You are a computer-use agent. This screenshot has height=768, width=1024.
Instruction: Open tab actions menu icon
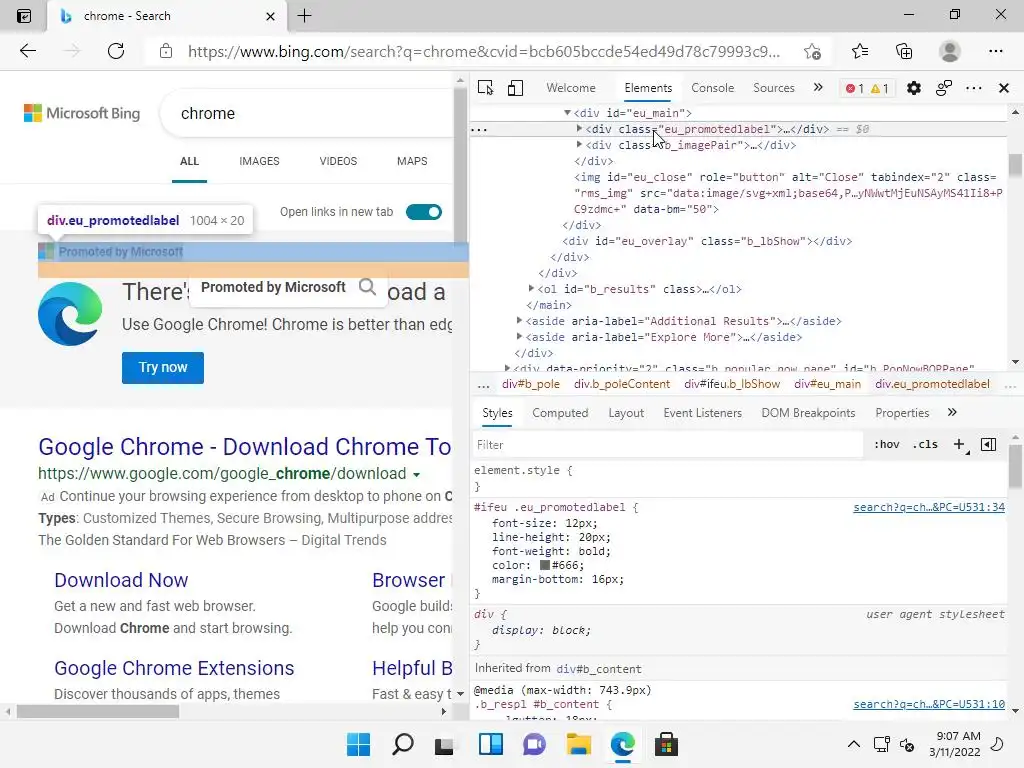(24, 16)
